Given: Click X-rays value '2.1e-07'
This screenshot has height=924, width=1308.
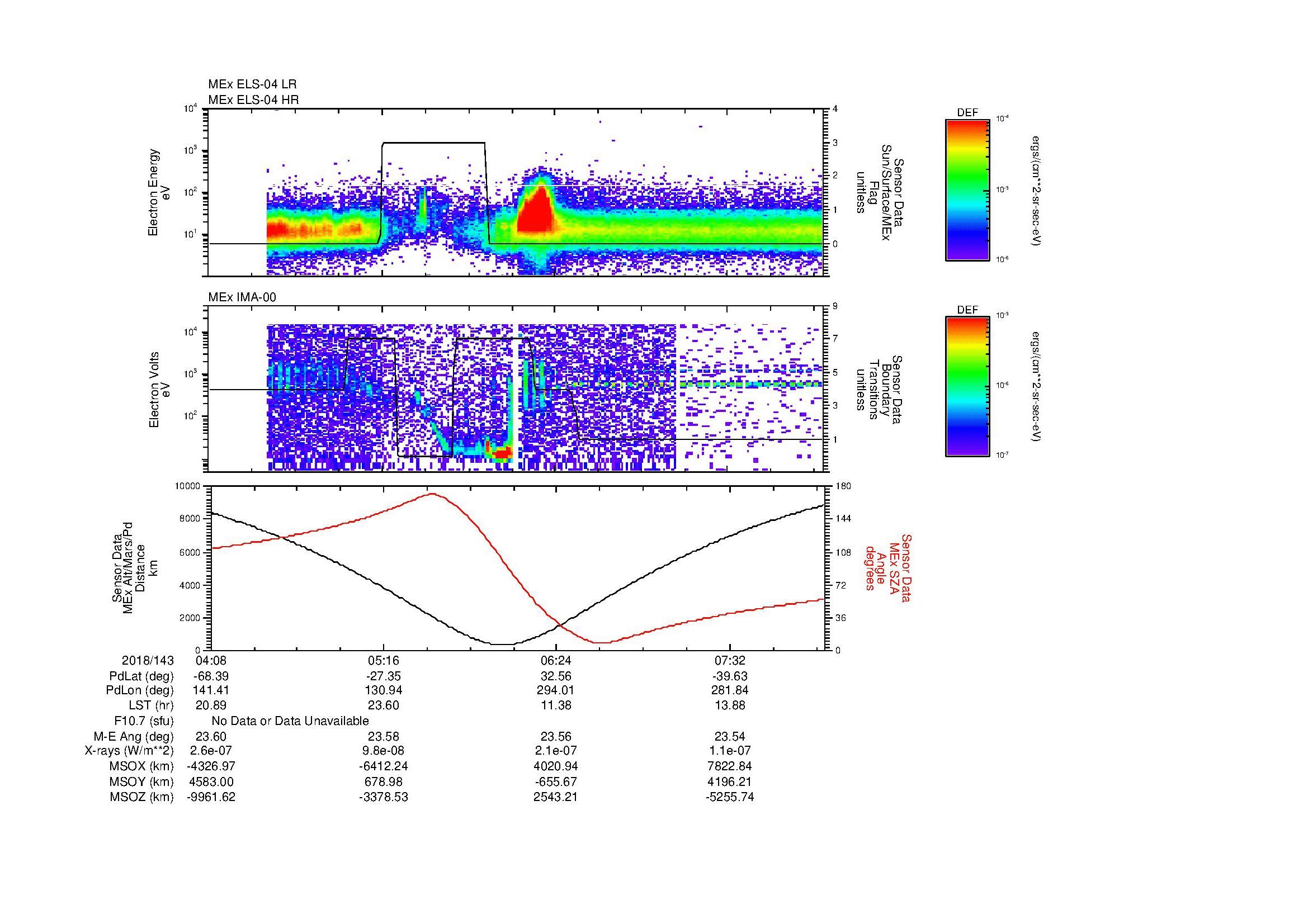Looking at the screenshot, I should [x=556, y=751].
